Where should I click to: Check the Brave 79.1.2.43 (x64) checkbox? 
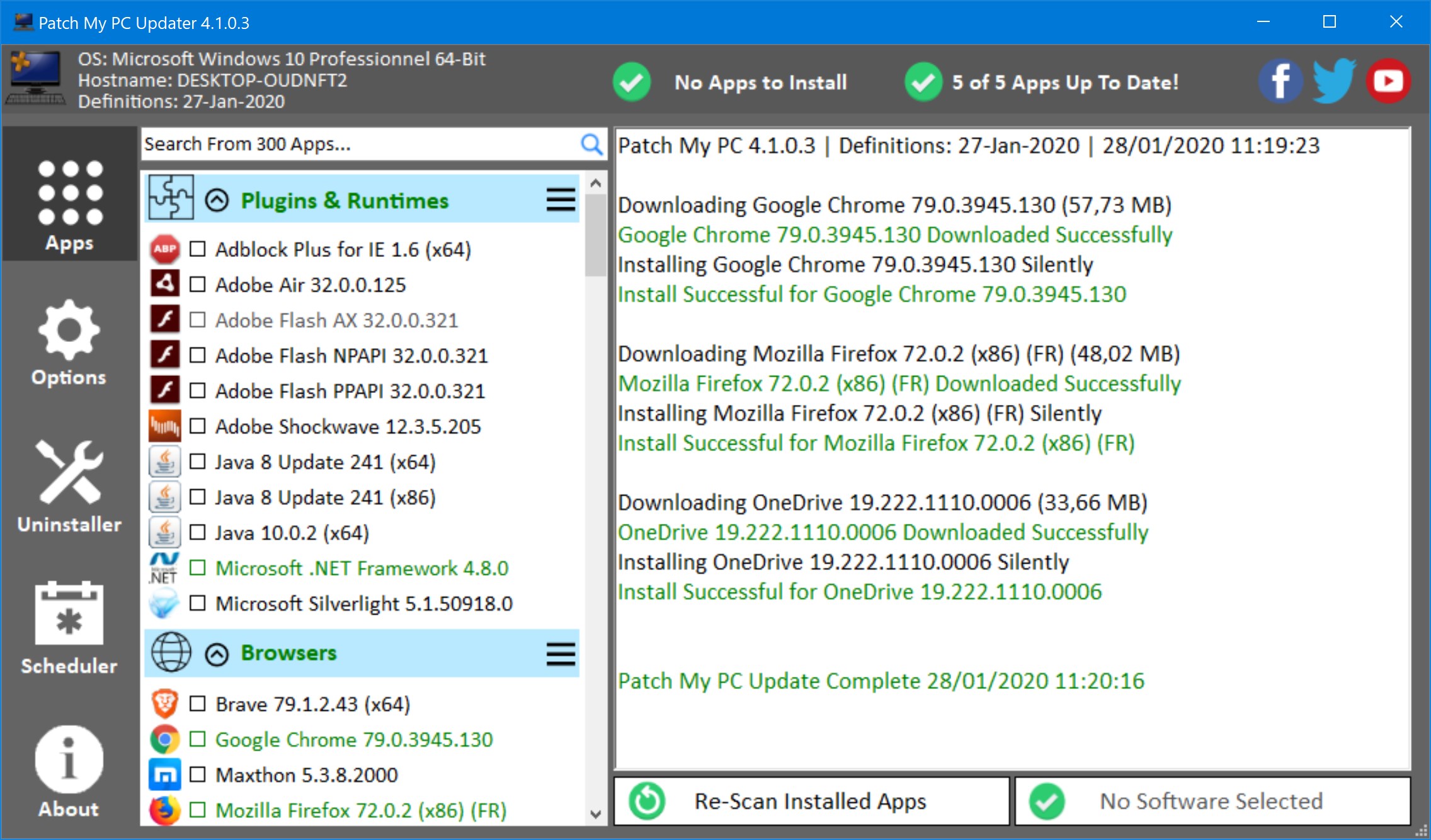[x=198, y=704]
